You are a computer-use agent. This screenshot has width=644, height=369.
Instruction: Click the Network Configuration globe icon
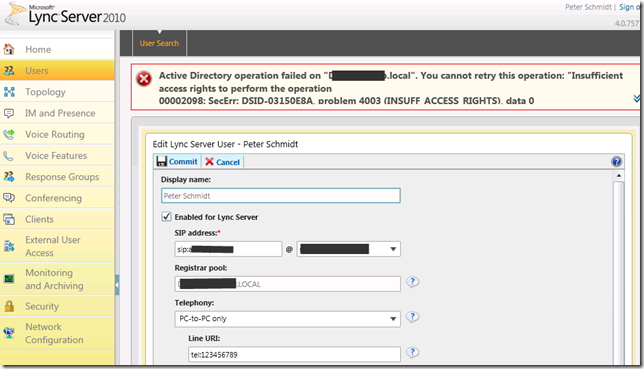(x=9, y=333)
